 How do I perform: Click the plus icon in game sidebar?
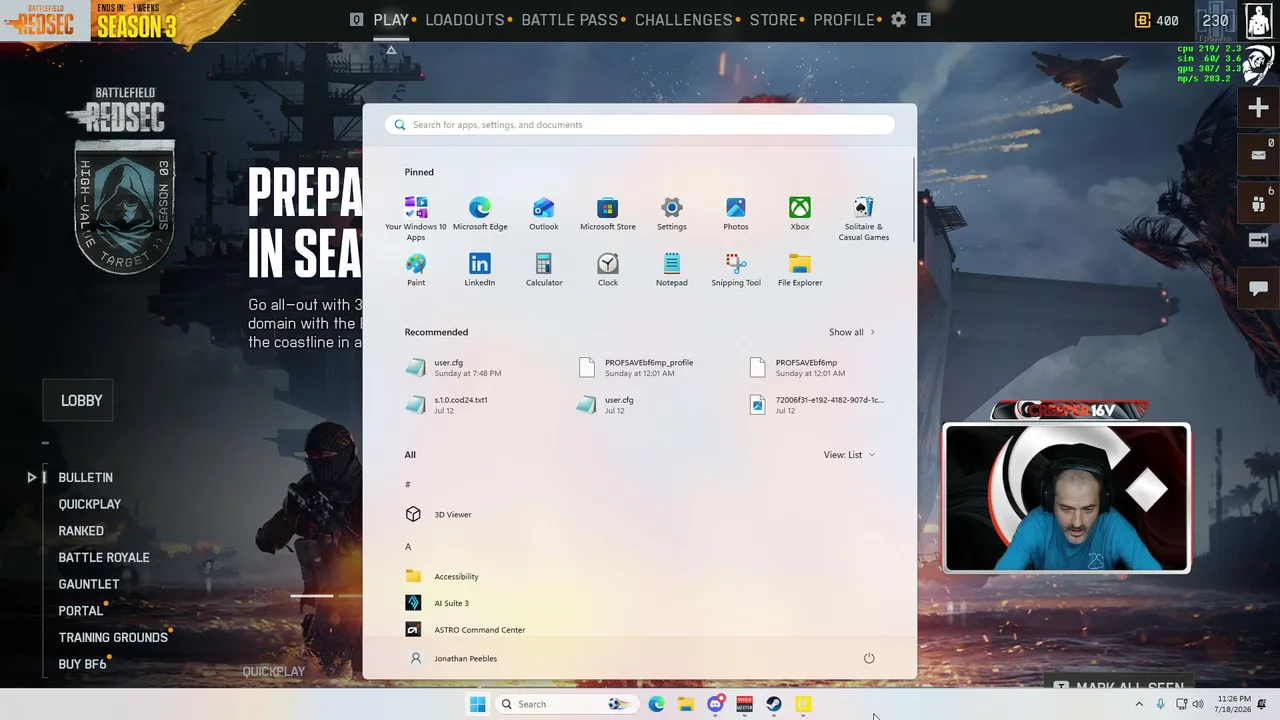[1258, 108]
